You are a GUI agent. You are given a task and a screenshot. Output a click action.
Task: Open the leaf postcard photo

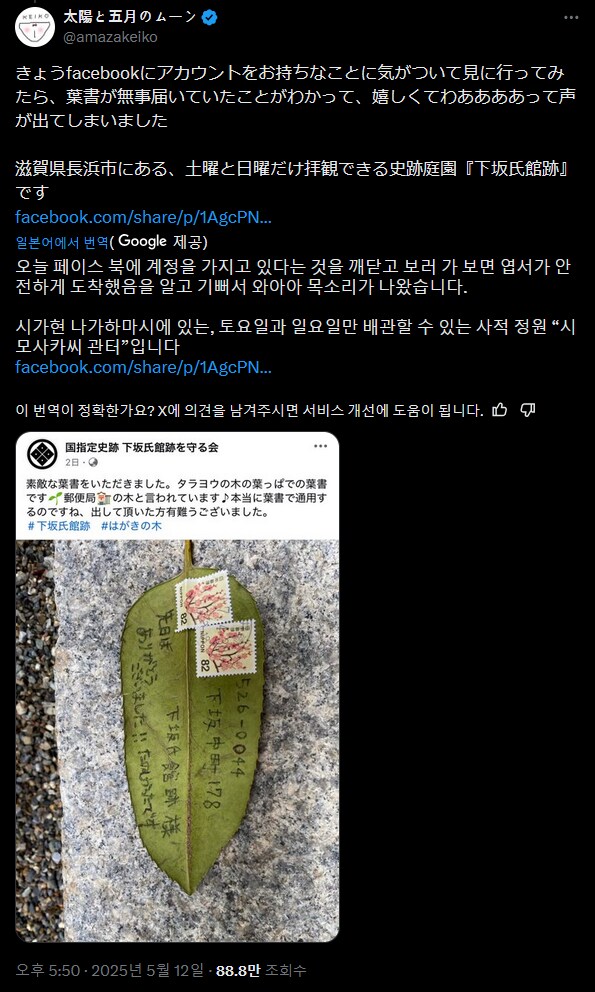click(177, 740)
